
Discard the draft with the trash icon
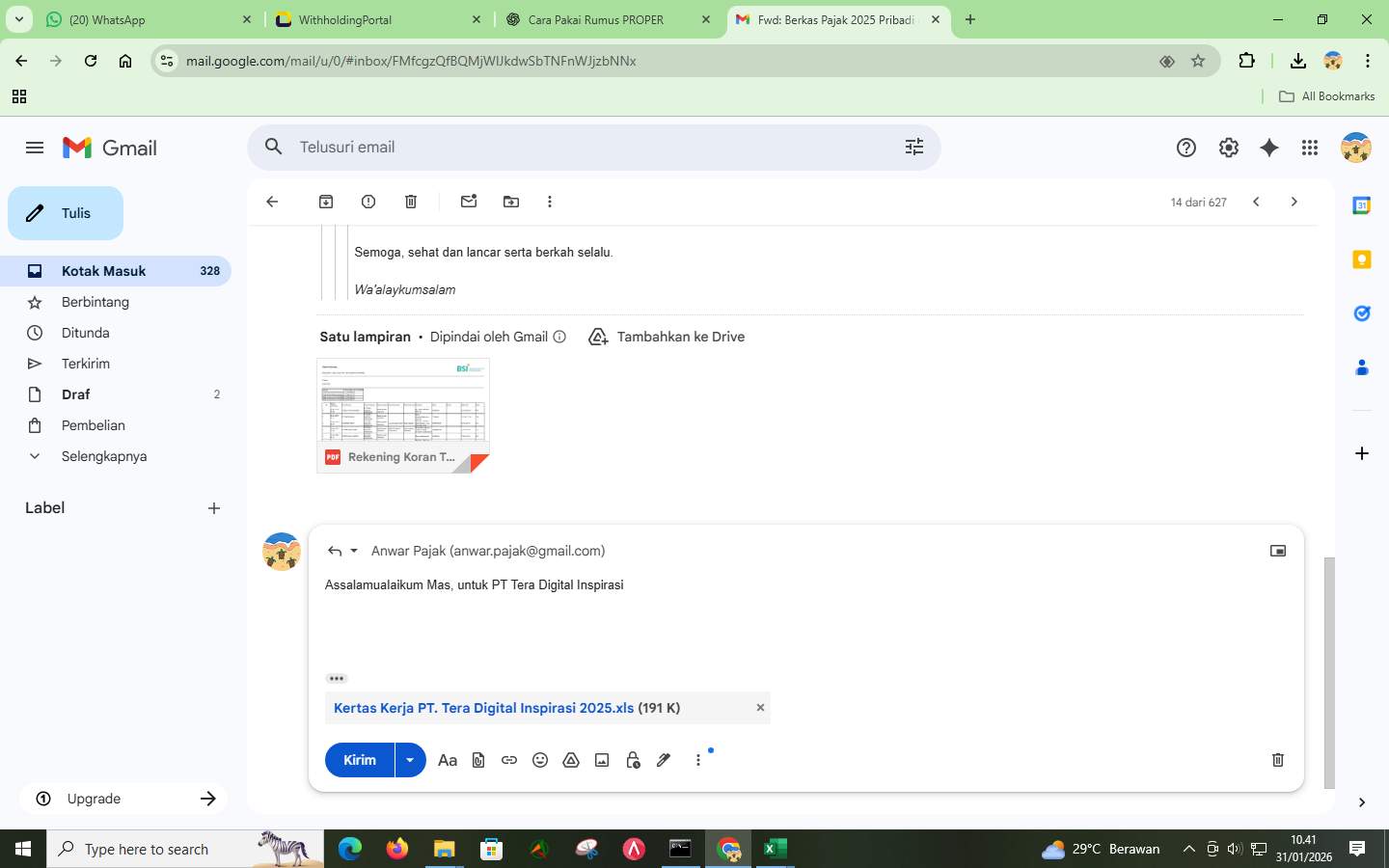coord(1277,760)
